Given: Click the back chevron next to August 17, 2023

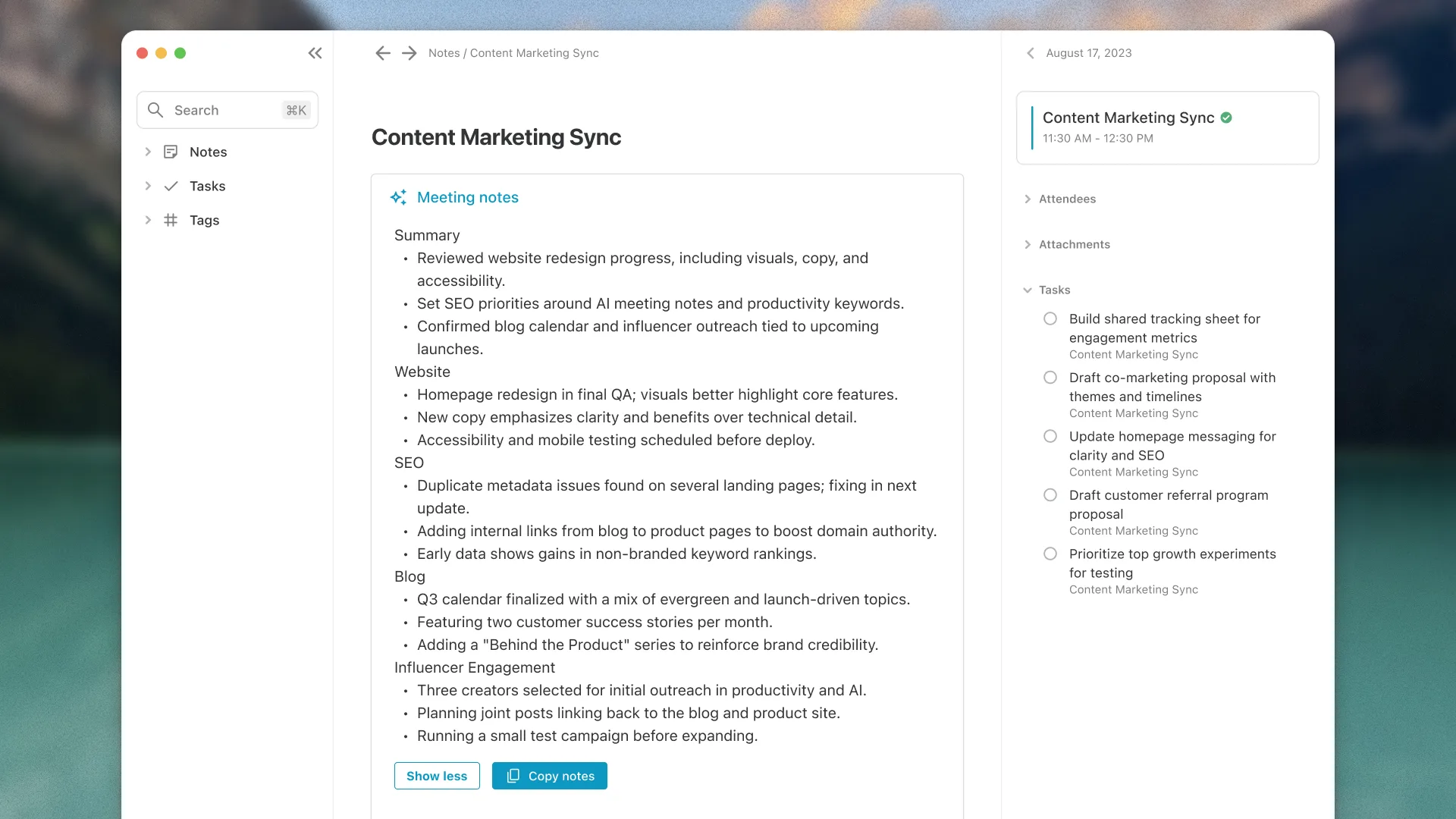Looking at the screenshot, I should click(1030, 53).
